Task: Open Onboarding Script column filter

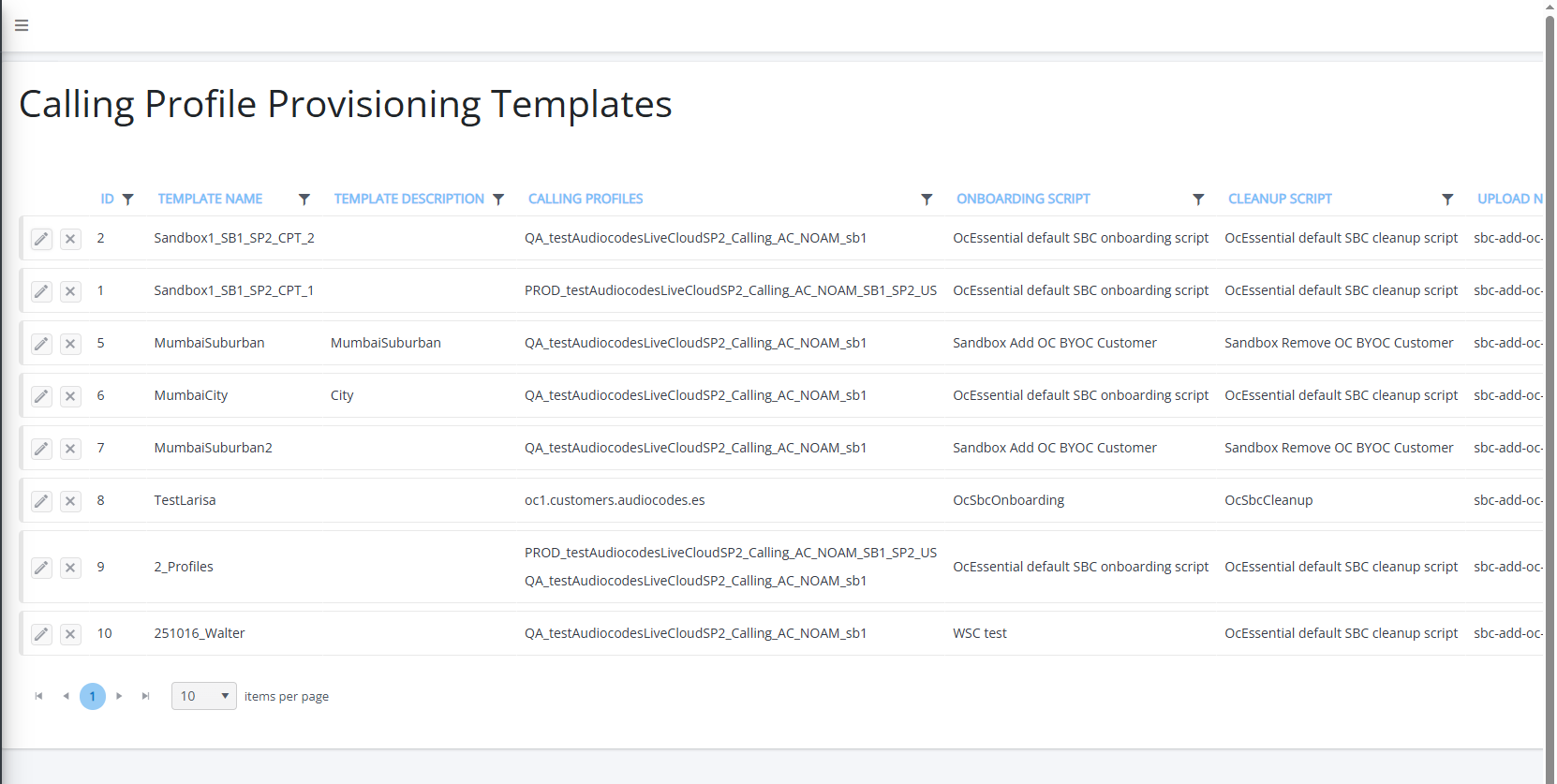Action: [1198, 200]
